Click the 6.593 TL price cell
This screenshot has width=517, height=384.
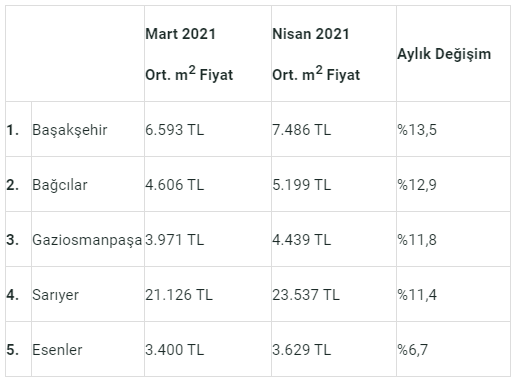point(208,129)
